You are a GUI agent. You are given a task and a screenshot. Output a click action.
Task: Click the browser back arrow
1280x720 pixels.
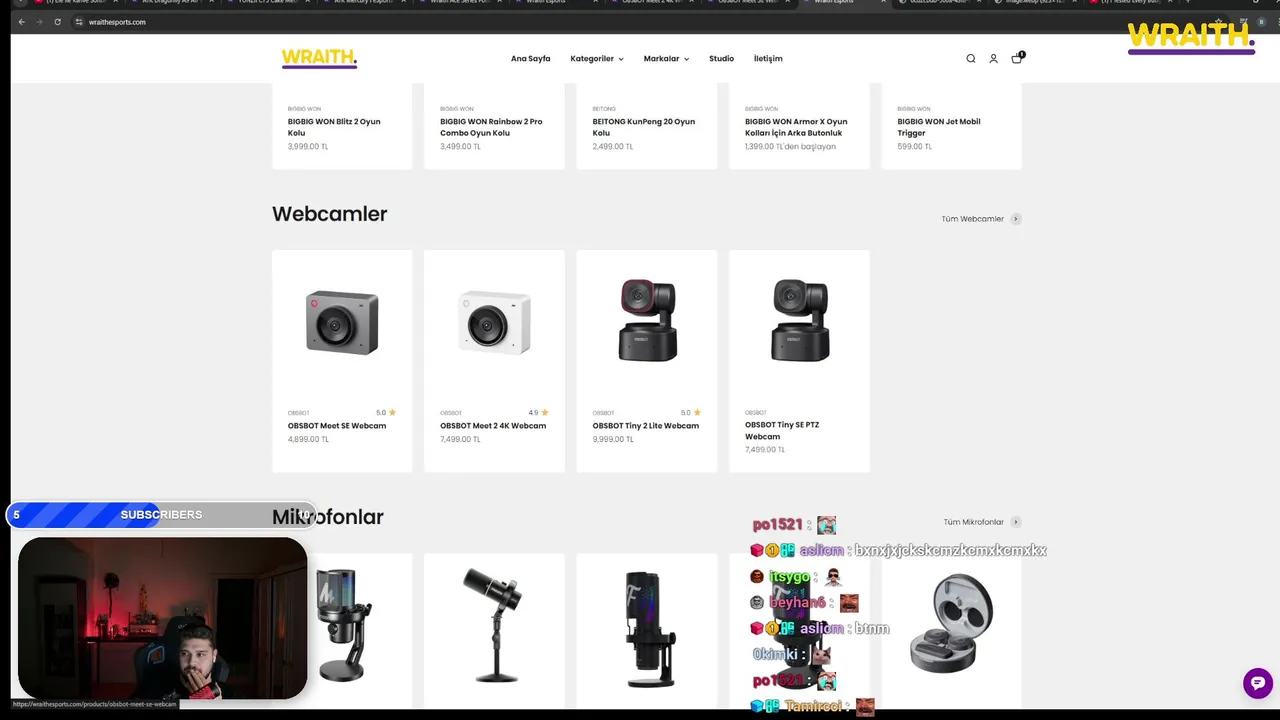[x=21, y=22]
